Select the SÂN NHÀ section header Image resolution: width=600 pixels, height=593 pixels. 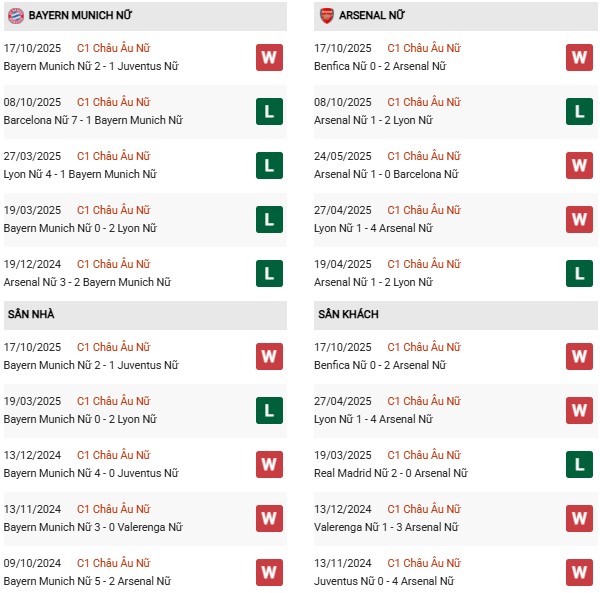tap(31, 314)
